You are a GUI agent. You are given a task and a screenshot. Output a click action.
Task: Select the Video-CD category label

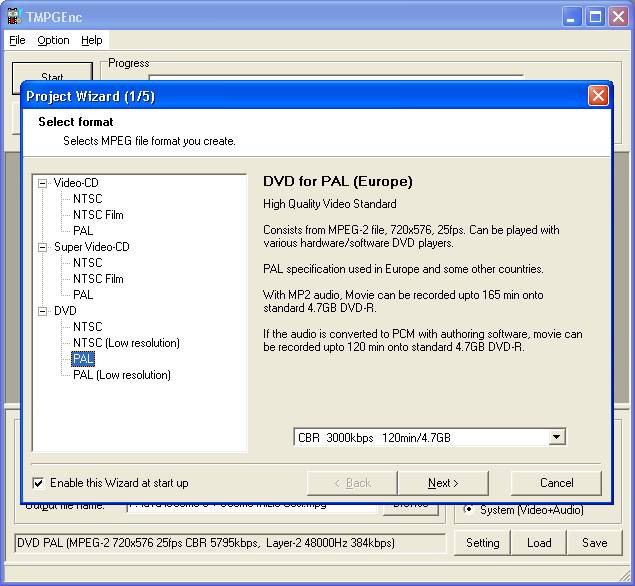[76, 183]
